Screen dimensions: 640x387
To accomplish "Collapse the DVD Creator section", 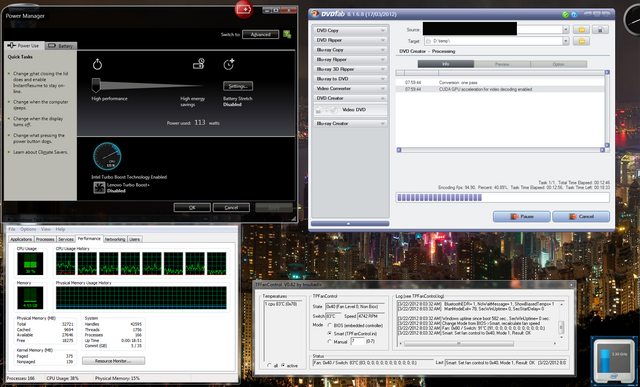I will pyautogui.click(x=351, y=98).
